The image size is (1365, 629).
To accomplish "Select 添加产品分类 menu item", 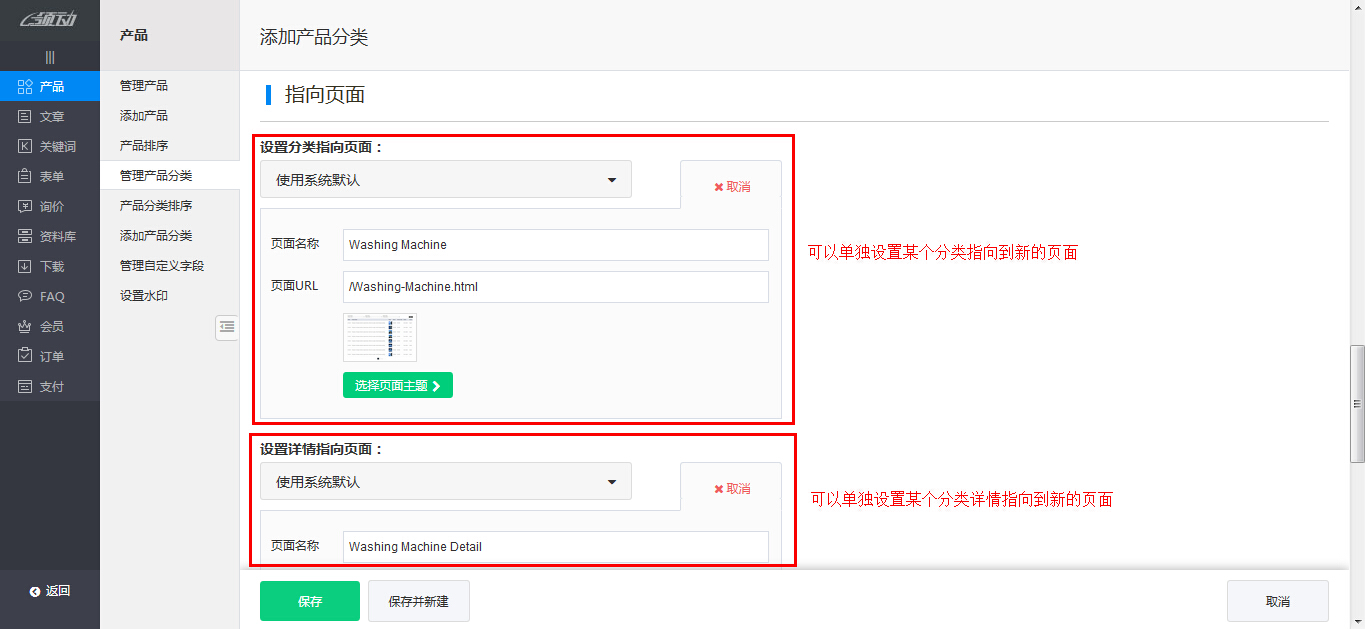I will tap(156, 236).
